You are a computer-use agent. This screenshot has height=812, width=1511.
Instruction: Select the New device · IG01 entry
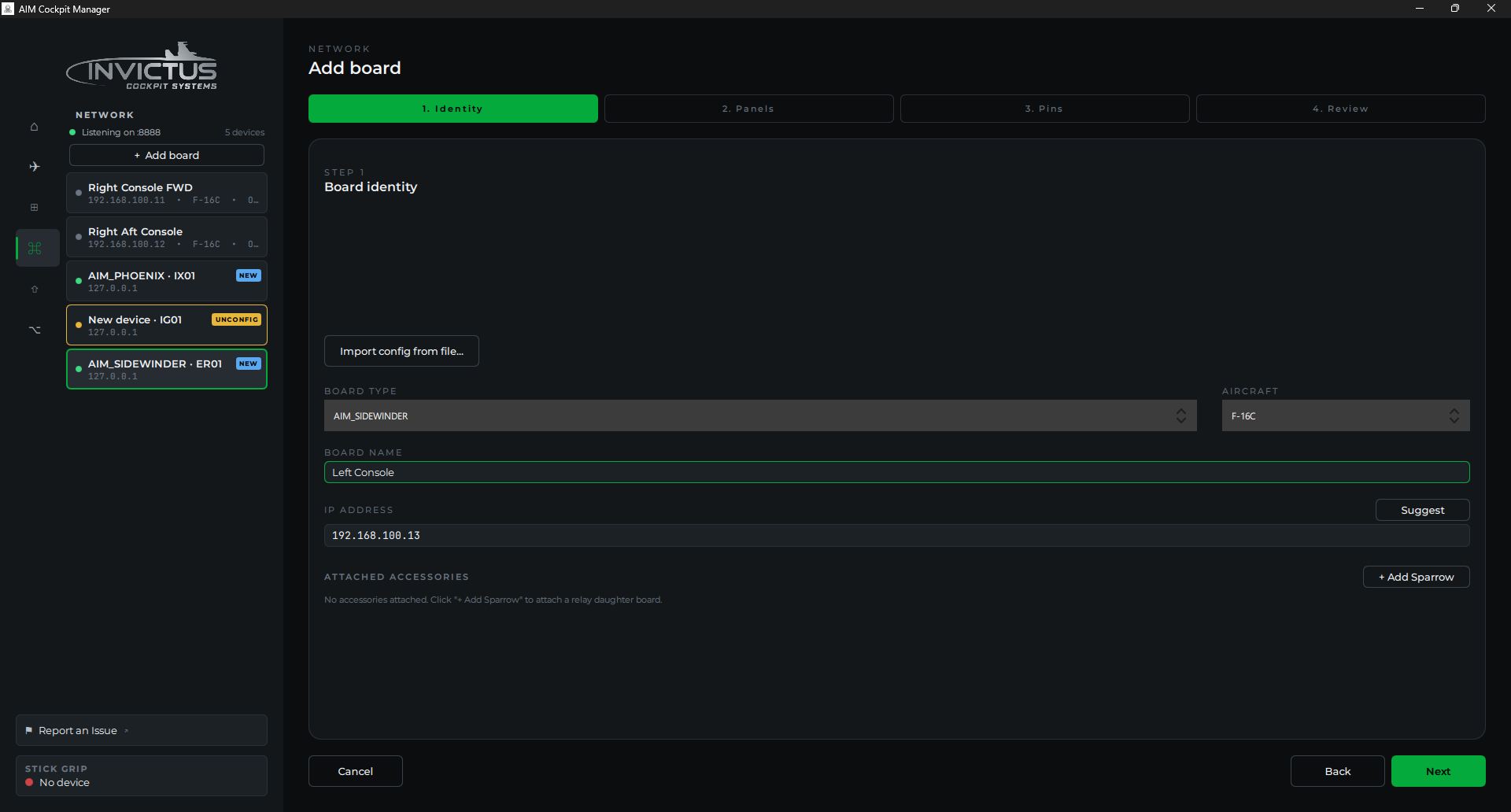167,325
